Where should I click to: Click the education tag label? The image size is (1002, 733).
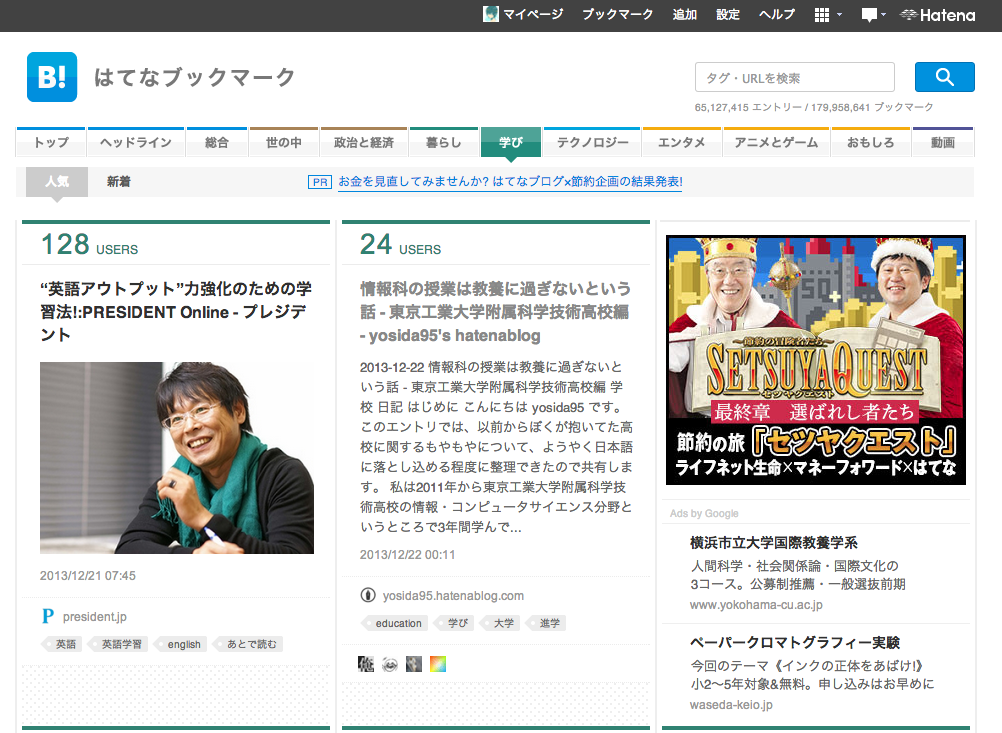399,623
